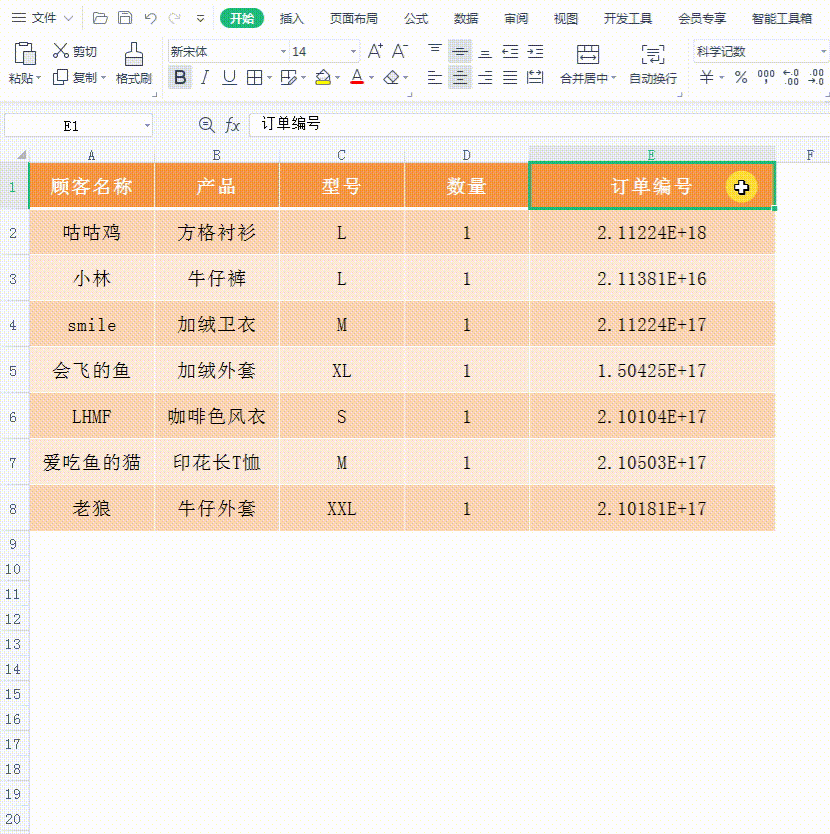The height and width of the screenshot is (834, 830).
Task: Open the font name dropdown
Action: pos(284,51)
